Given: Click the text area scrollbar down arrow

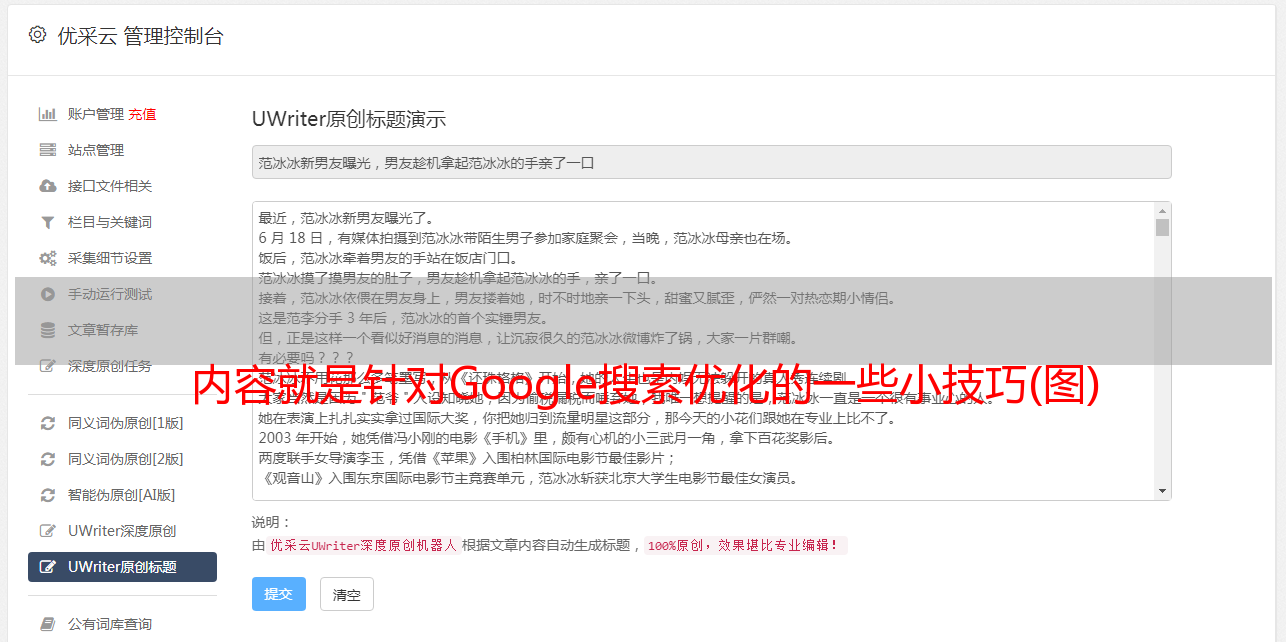Looking at the screenshot, I should coord(1162,491).
